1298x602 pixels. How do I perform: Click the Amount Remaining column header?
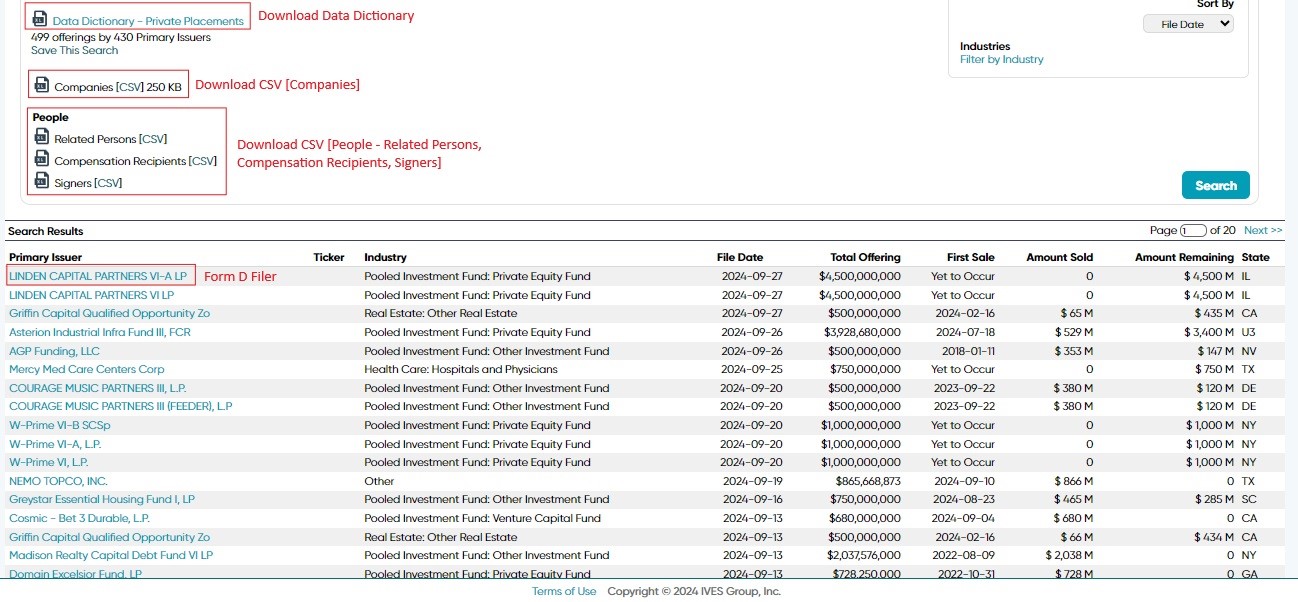tap(1185, 257)
